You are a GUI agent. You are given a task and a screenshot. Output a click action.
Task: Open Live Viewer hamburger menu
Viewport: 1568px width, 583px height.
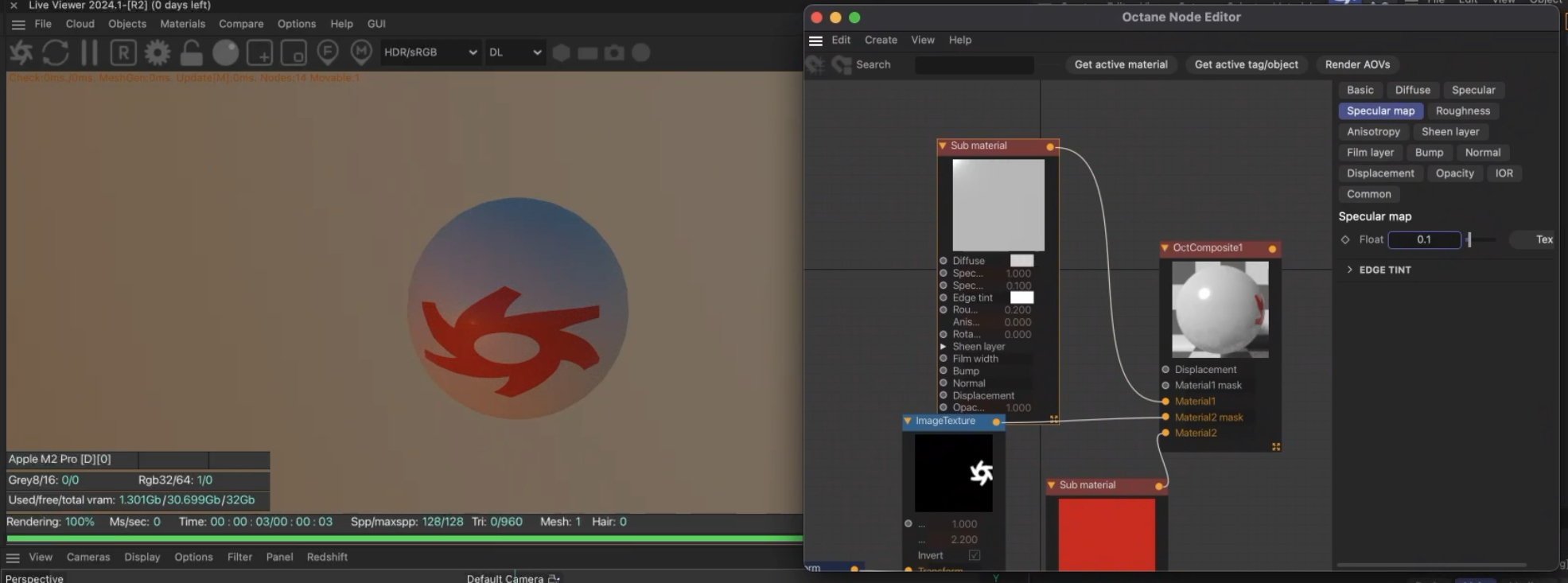coord(18,25)
